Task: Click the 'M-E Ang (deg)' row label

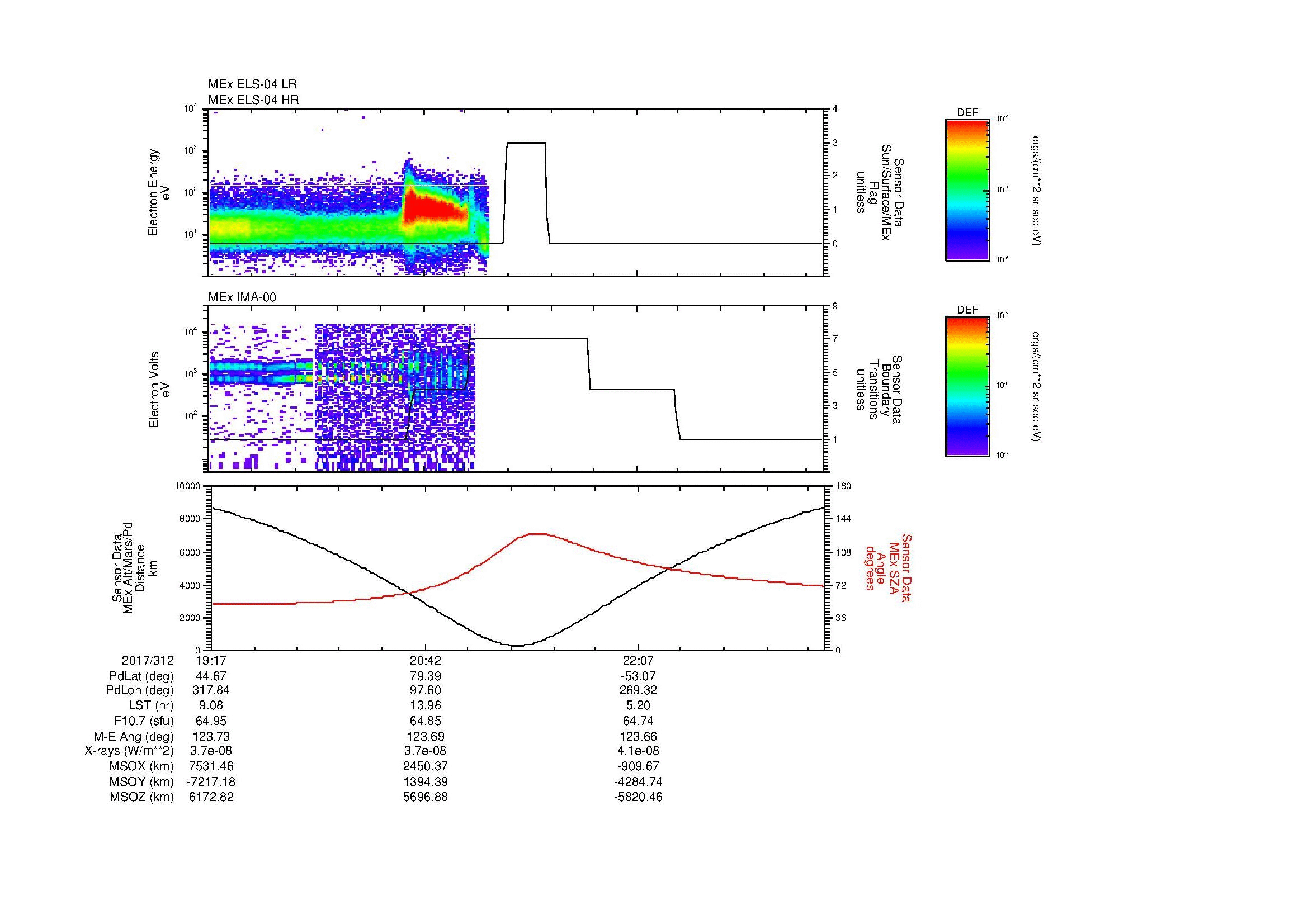Action: [x=134, y=737]
